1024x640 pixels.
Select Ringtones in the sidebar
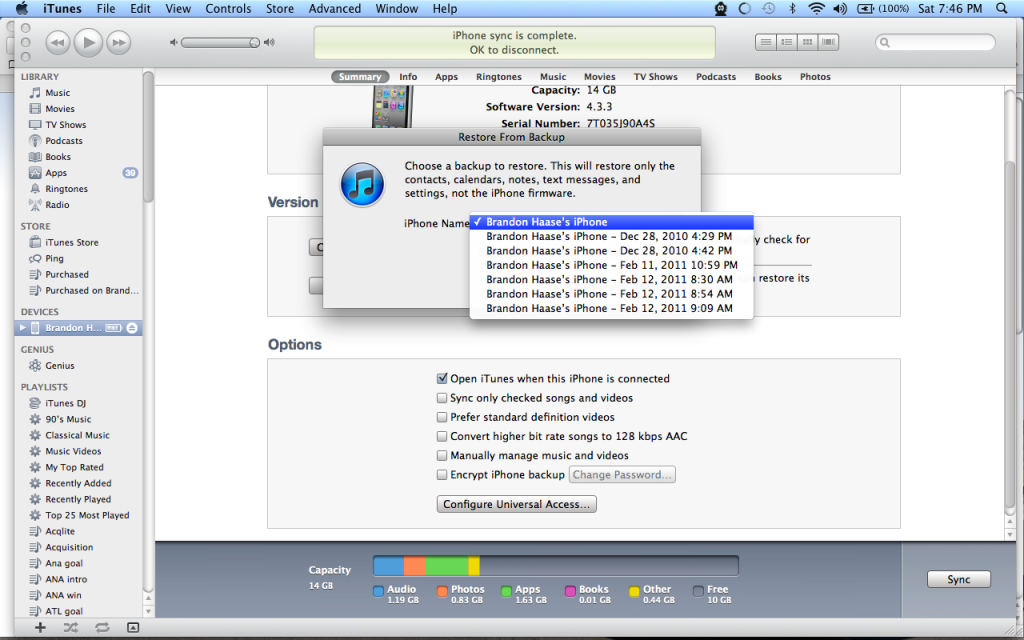pos(66,189)
